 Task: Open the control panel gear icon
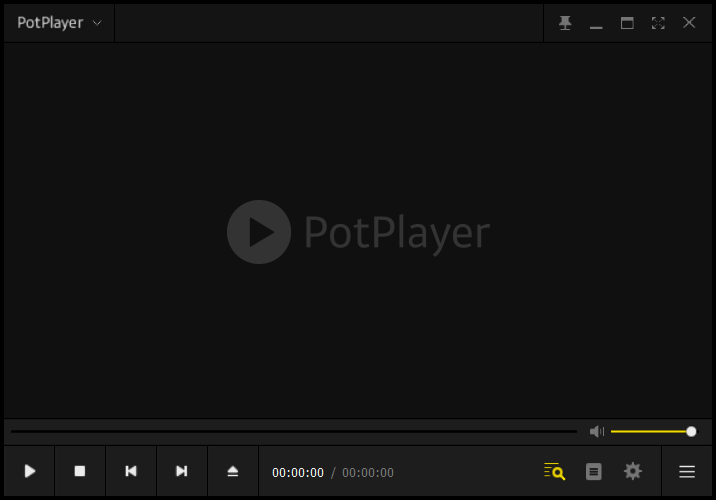(633, 471)
